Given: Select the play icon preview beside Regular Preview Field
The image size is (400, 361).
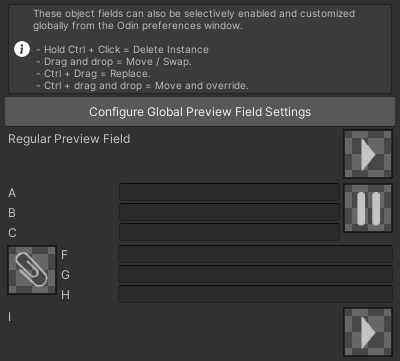Looking at the screenshot, I should click(x=368, y=154).
